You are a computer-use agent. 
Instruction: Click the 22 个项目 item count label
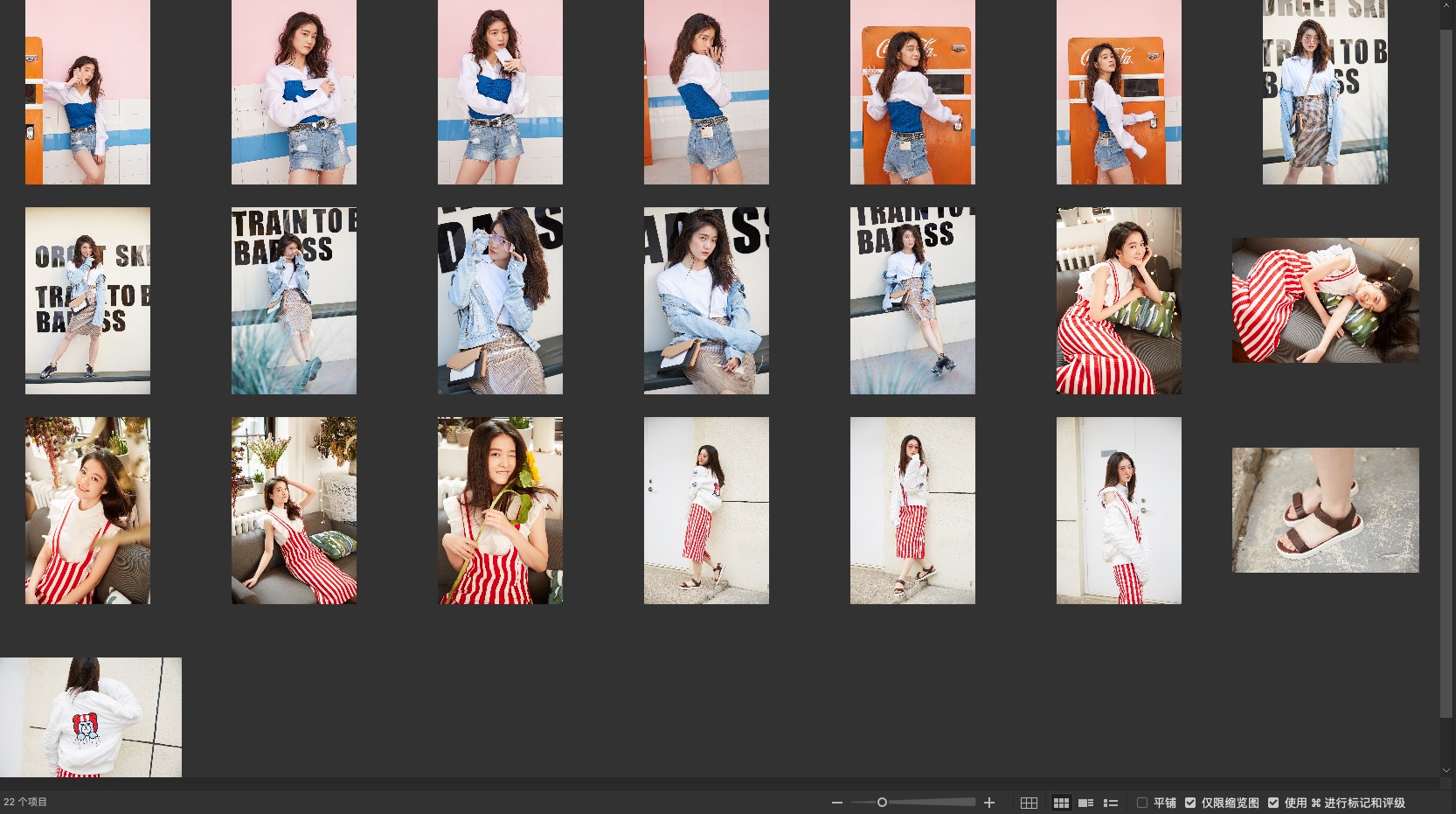[26, 802]
